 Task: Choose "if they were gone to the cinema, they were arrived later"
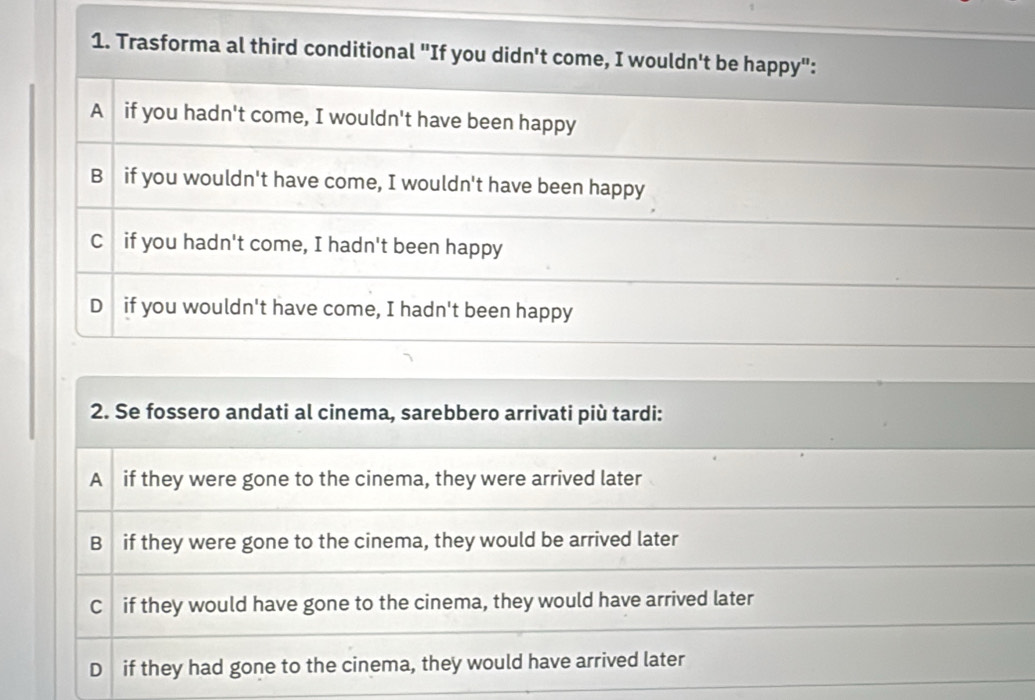click(x=382, y=478)
